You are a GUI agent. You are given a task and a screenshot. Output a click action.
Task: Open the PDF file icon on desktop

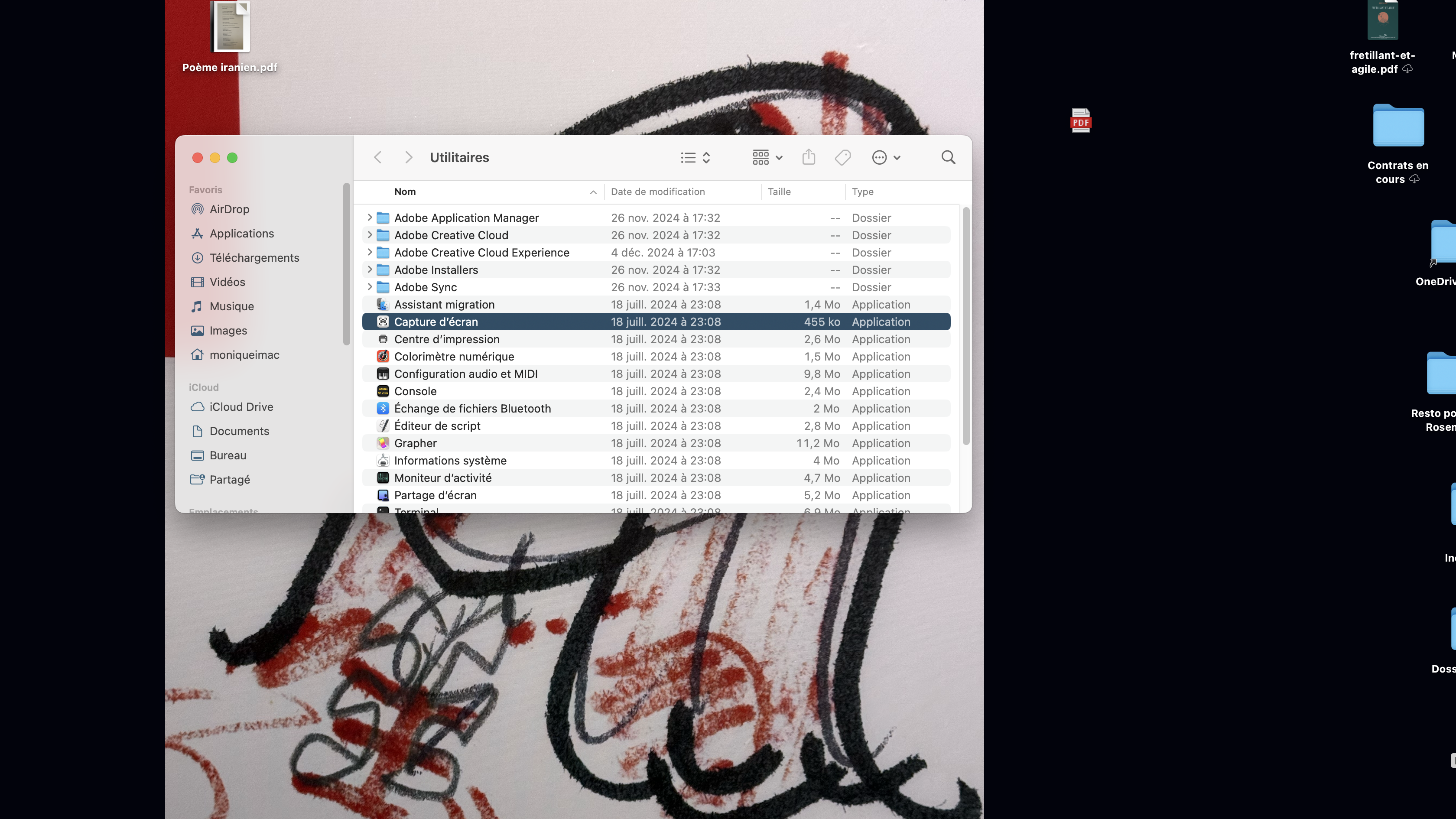1080,121
